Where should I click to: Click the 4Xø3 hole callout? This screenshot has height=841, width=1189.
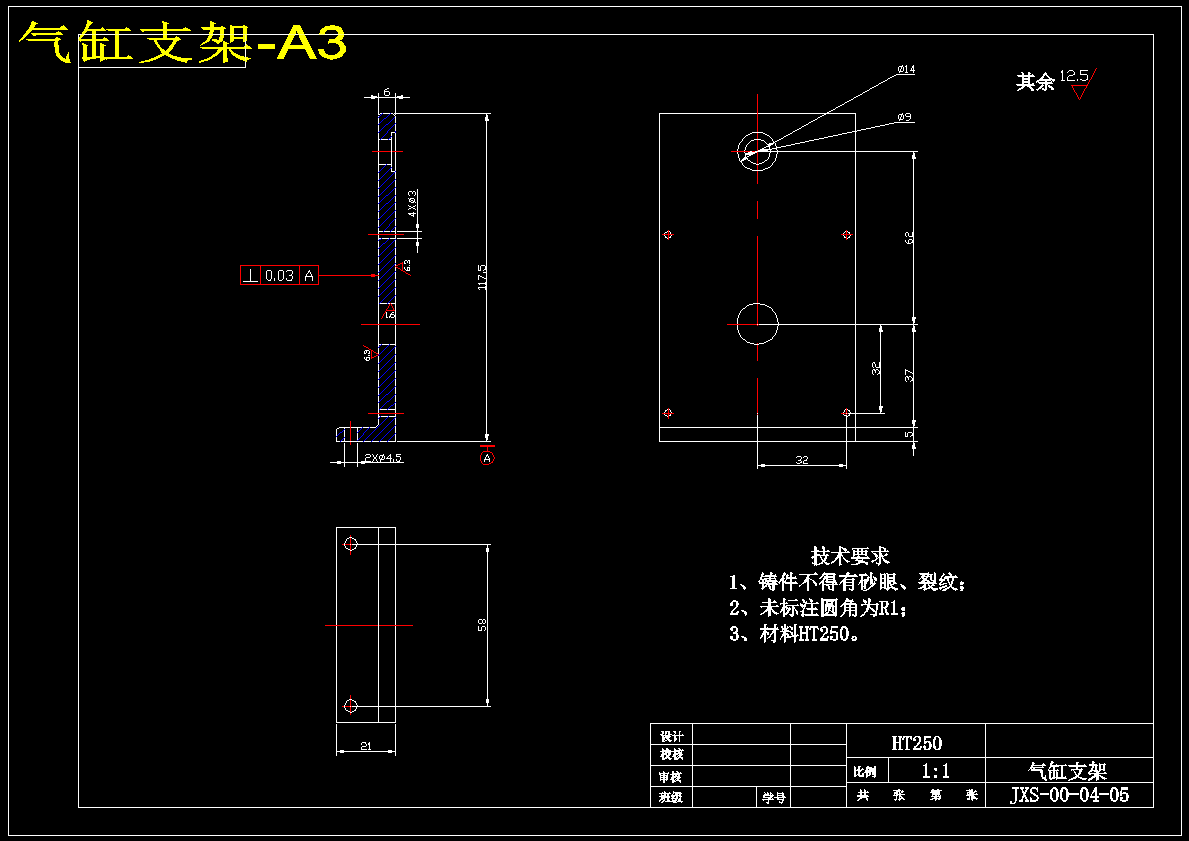pyautogui.click(x=413, y=203)
